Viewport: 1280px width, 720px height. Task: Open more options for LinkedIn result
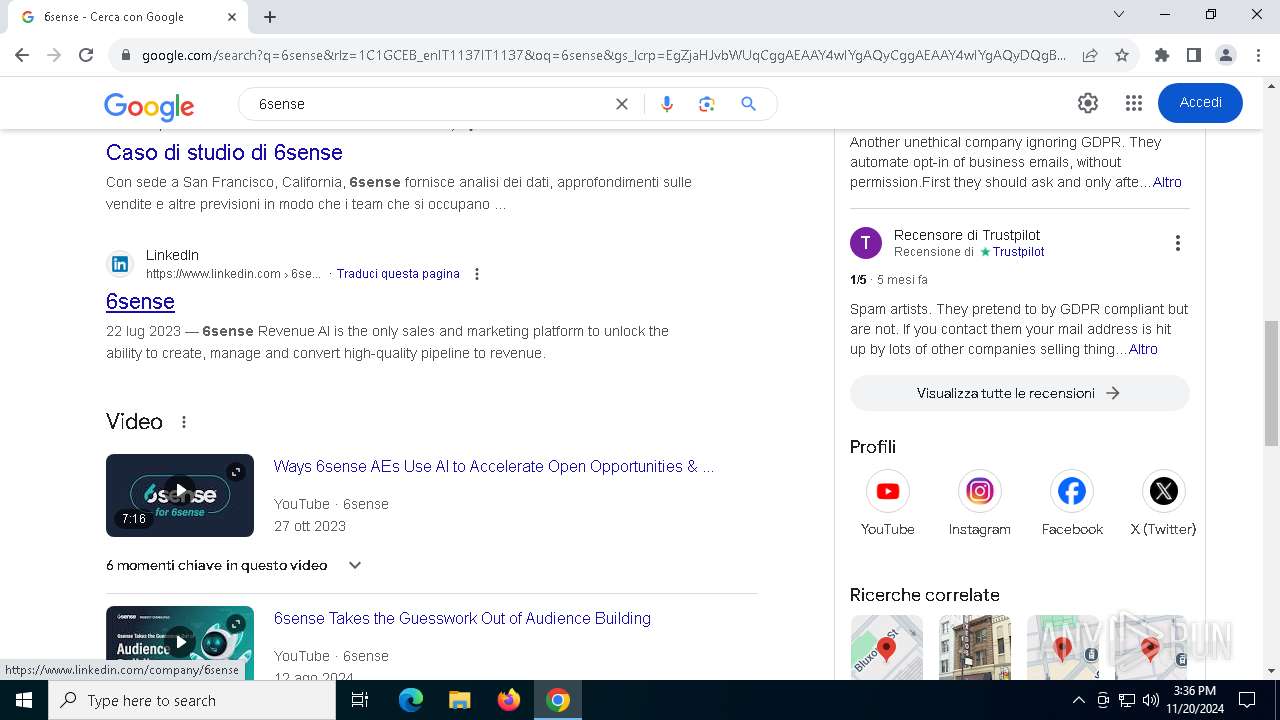pyautogui.click(x=477, y=274)
